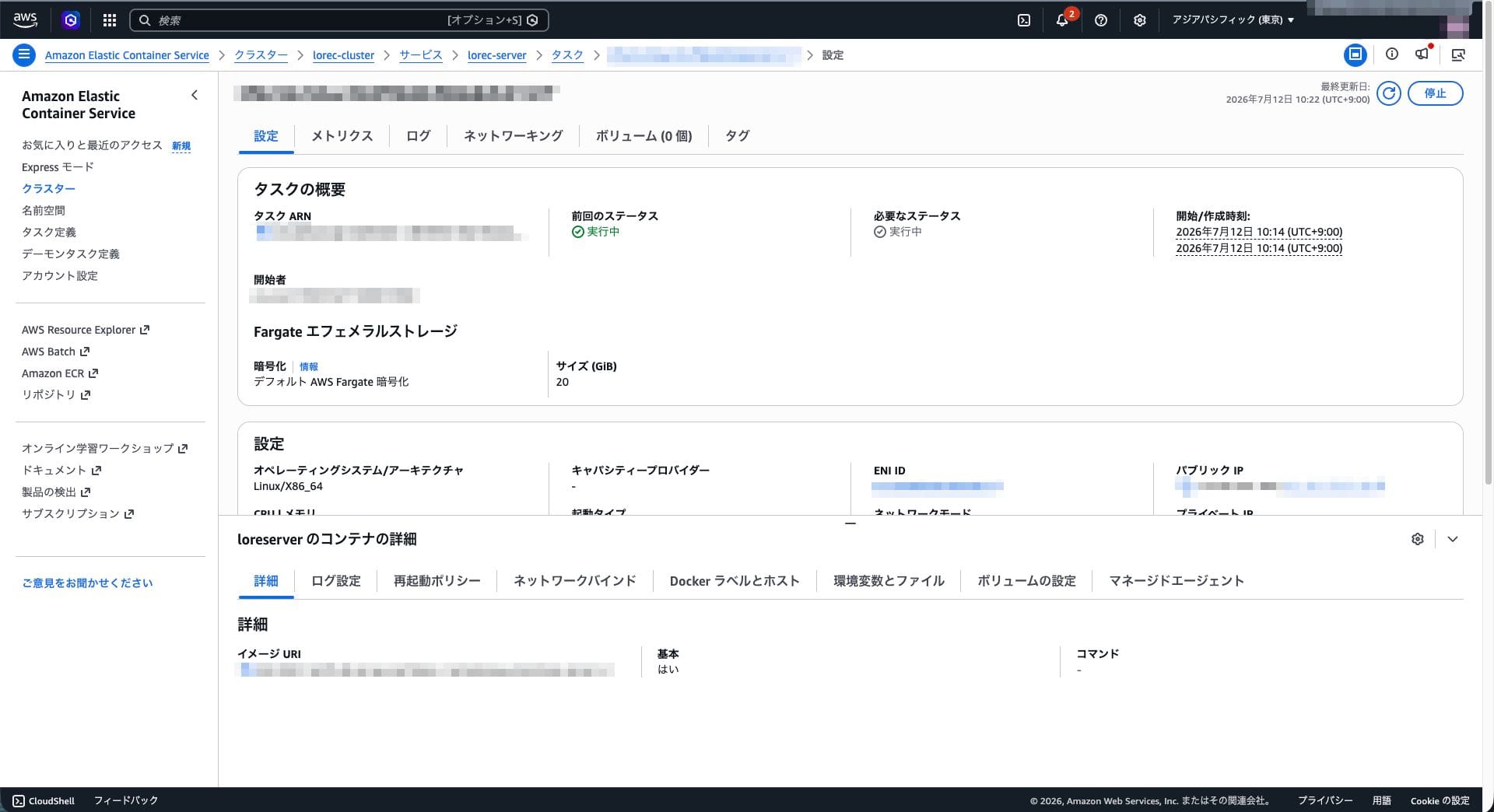Viewport: 1494px width, 812px height.
Task: Open the AWS services grid menu
Action: [110, 20]
